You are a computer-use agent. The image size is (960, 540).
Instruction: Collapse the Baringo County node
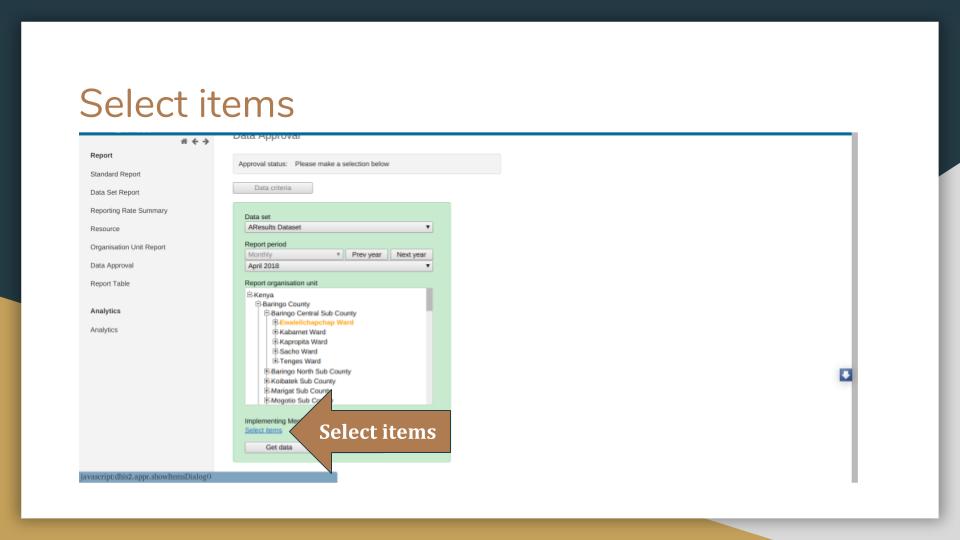[x=258, y=304]
